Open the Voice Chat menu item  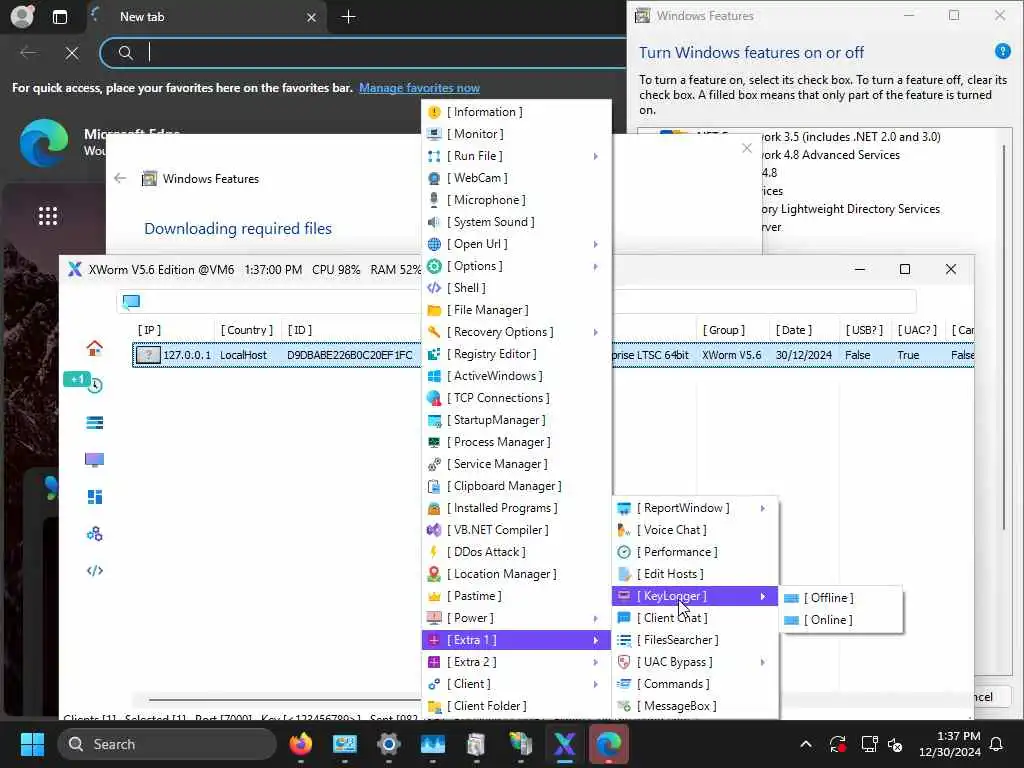(x=695, y=530)
